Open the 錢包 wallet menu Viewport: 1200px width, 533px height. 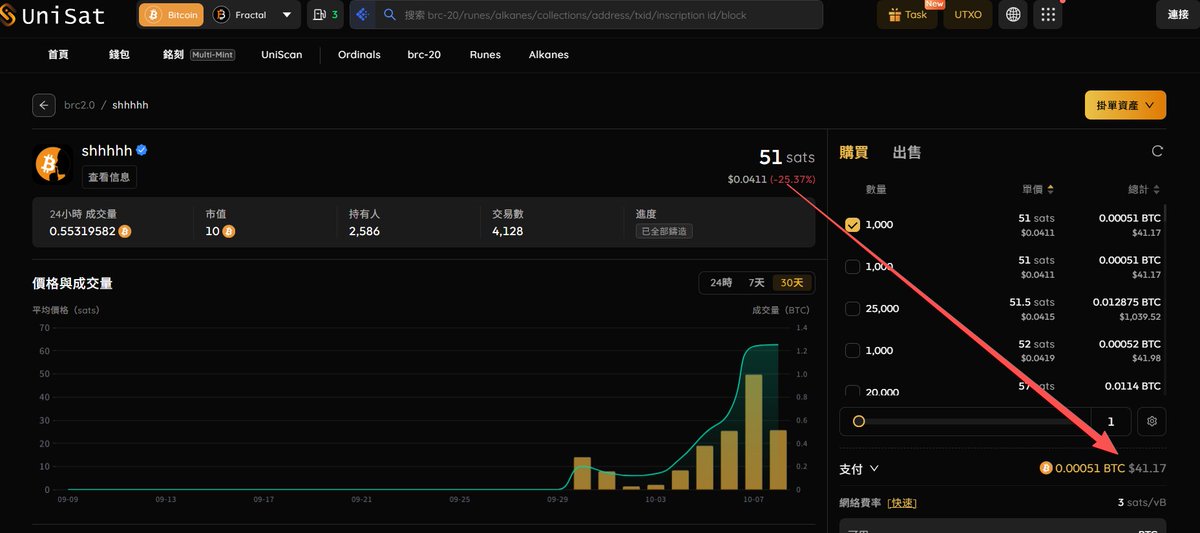point(119,55)
